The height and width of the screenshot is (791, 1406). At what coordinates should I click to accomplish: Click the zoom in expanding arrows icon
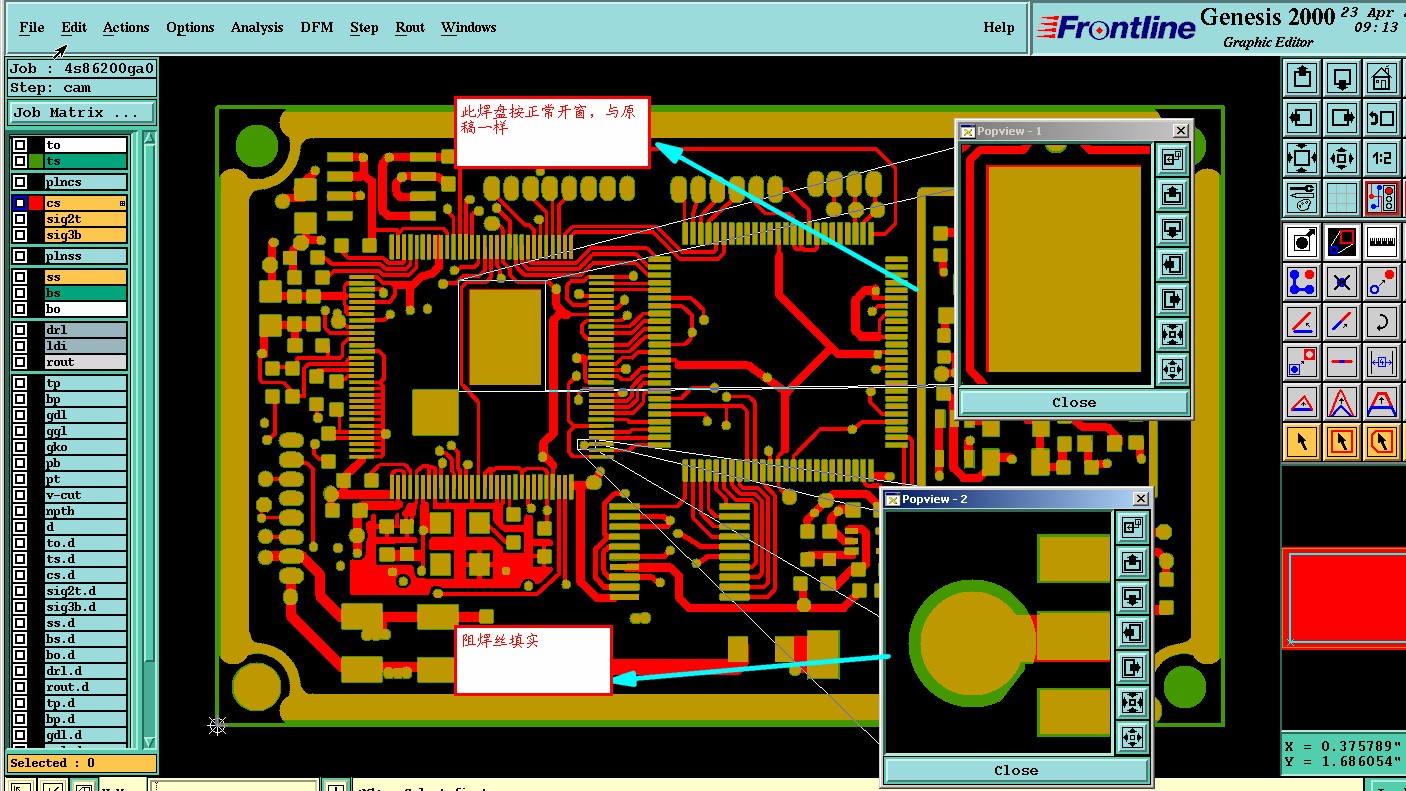pos(1301,157)
